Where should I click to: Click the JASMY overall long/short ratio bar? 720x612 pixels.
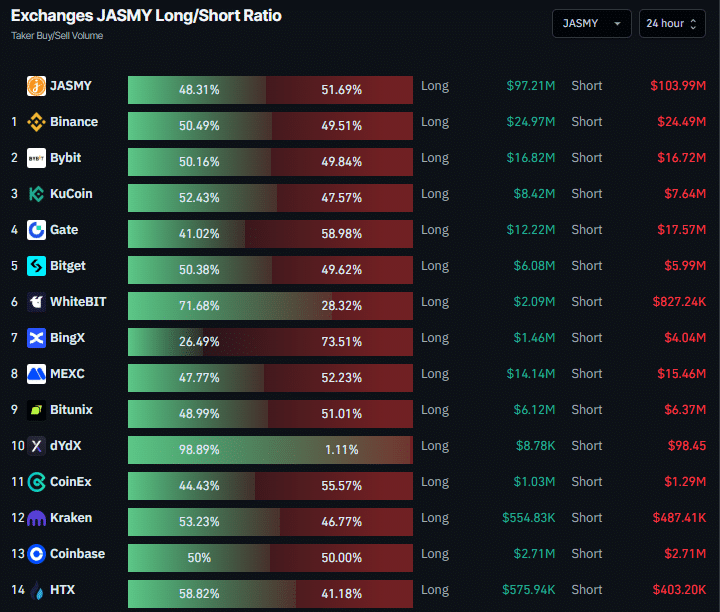[270, 90]
